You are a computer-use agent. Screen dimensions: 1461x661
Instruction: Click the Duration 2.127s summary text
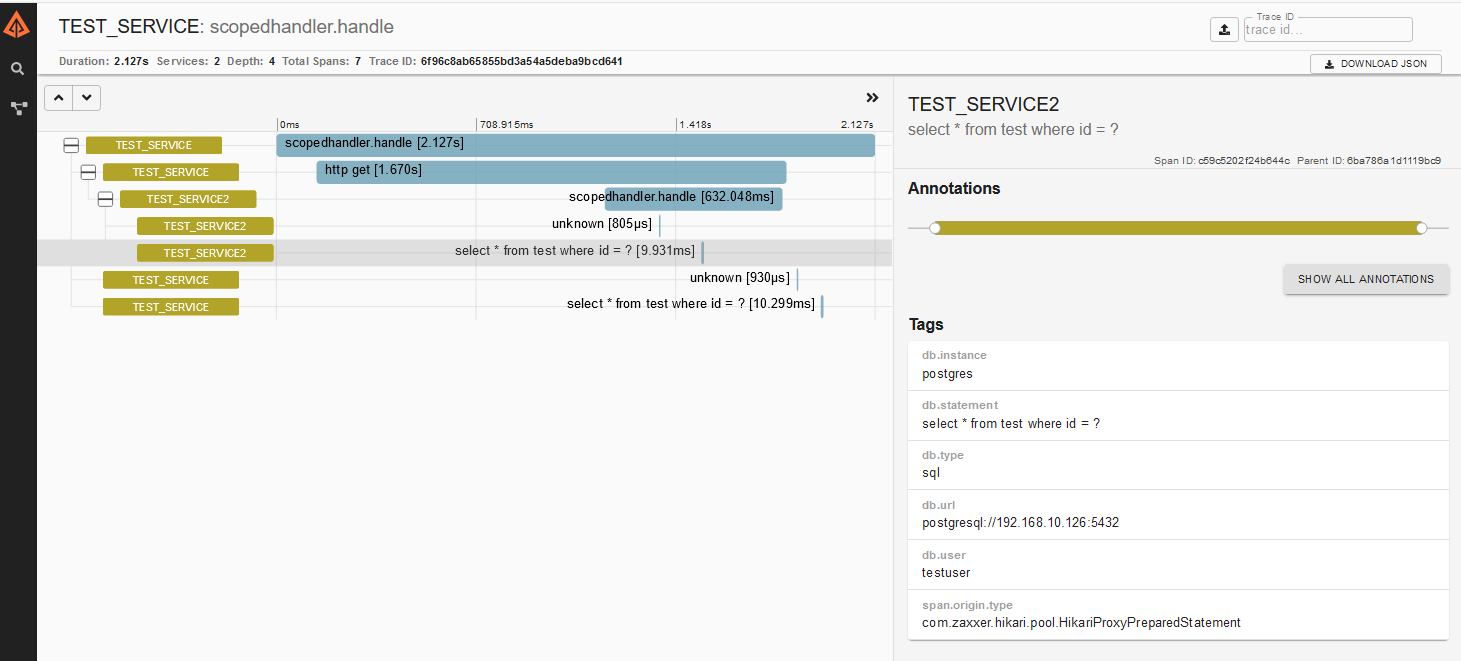pos(104,61)
